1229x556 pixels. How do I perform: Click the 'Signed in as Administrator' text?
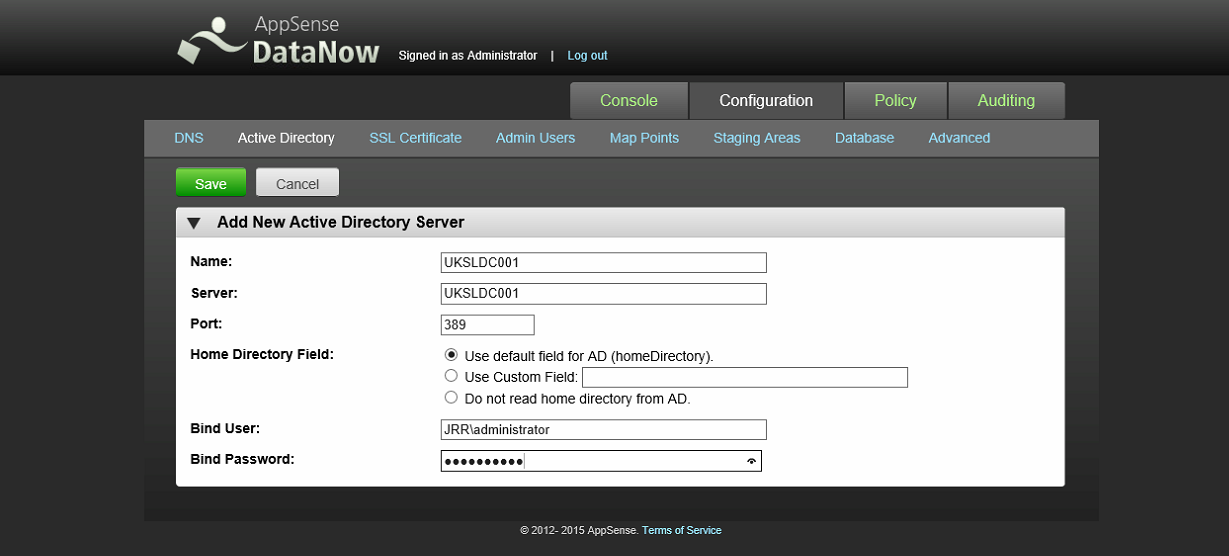pos(467,56)
